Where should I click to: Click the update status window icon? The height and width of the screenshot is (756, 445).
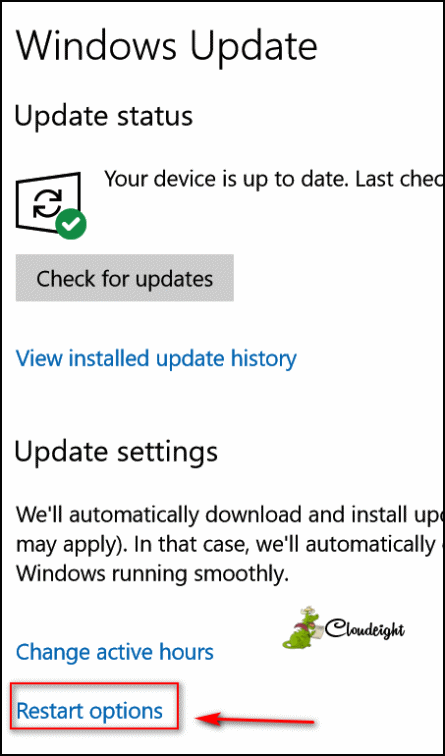click(x=48, y=203)
